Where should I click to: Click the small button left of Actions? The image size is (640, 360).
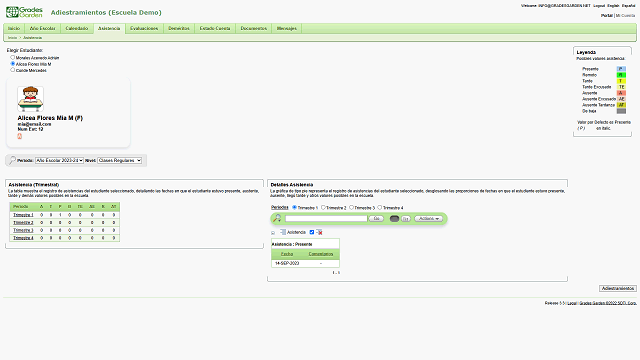click(x=406, y=219)
